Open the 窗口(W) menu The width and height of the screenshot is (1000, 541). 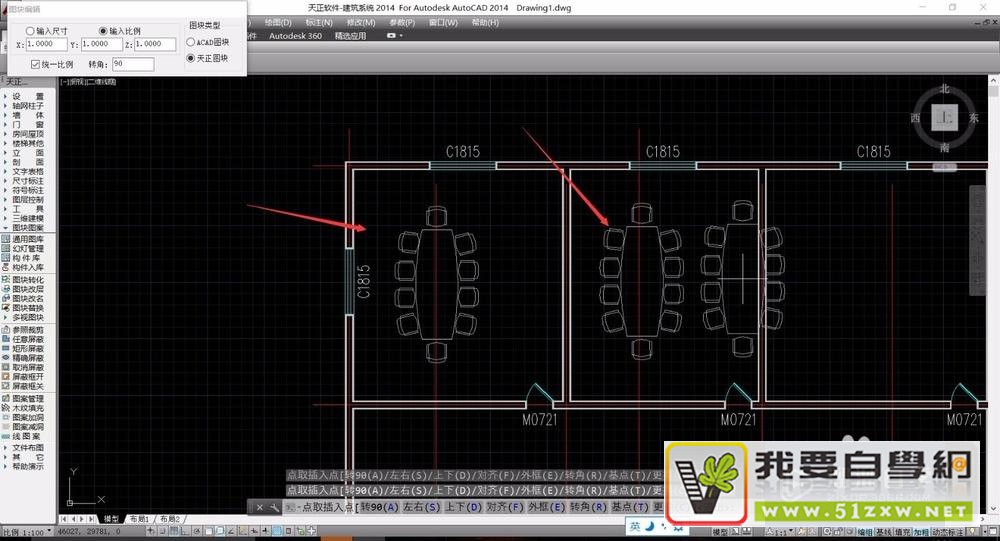pos(443,22)
